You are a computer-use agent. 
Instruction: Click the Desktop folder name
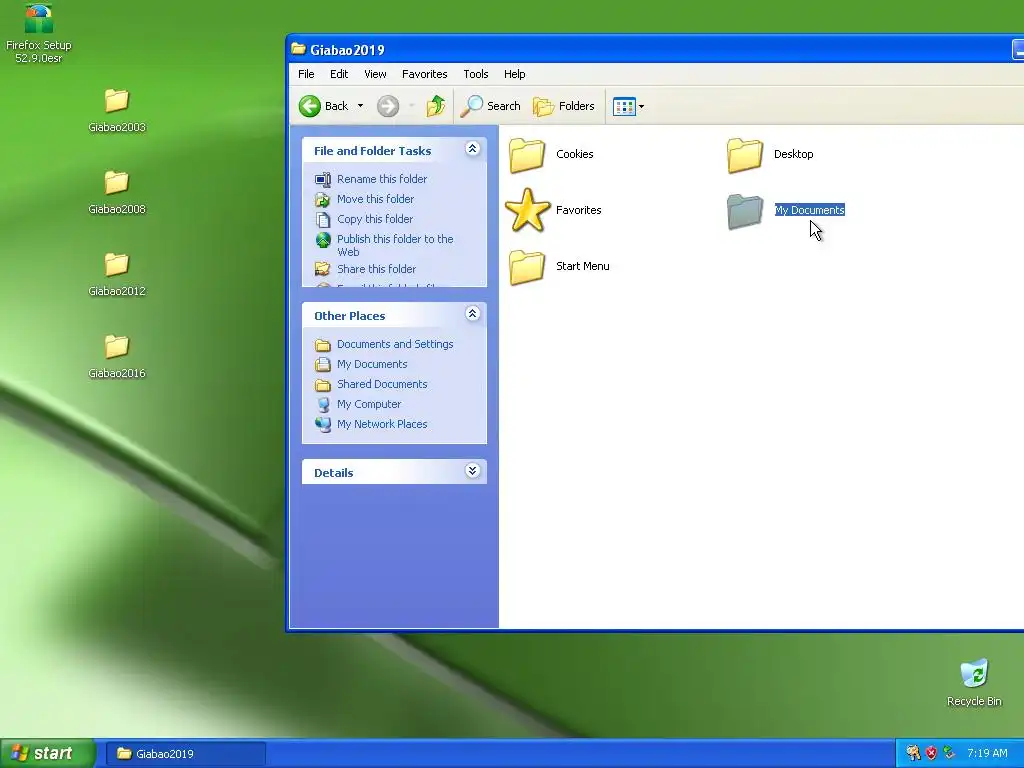click(x=793, y=154)
